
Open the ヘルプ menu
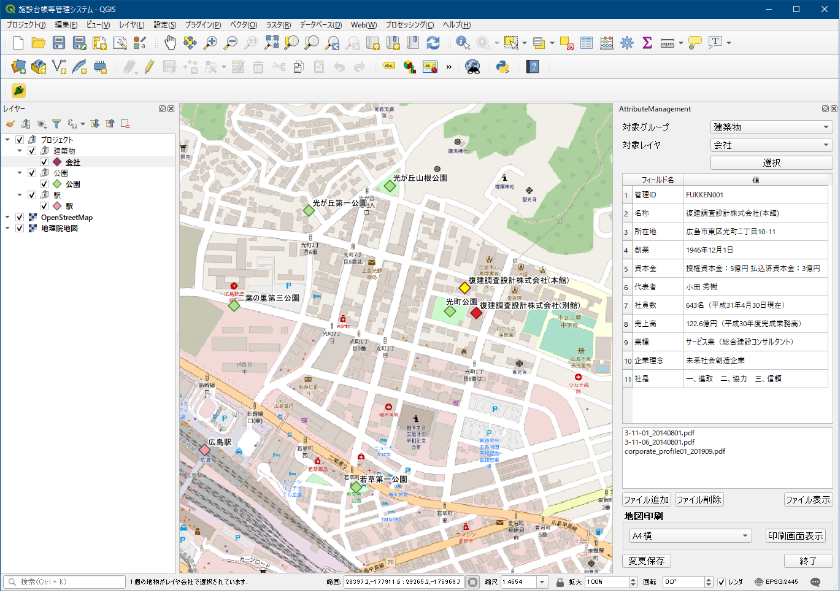pos(457,25)
